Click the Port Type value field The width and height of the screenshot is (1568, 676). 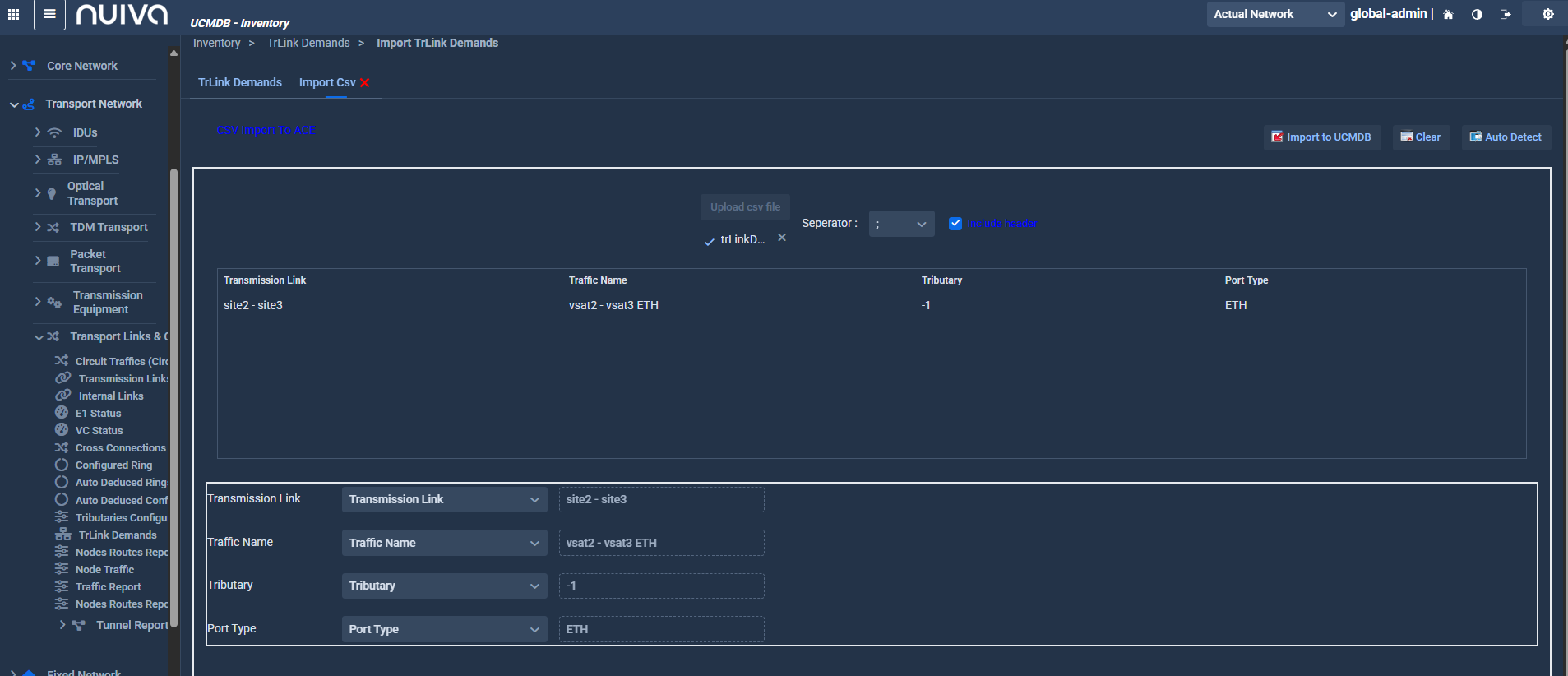click(661, 629)
